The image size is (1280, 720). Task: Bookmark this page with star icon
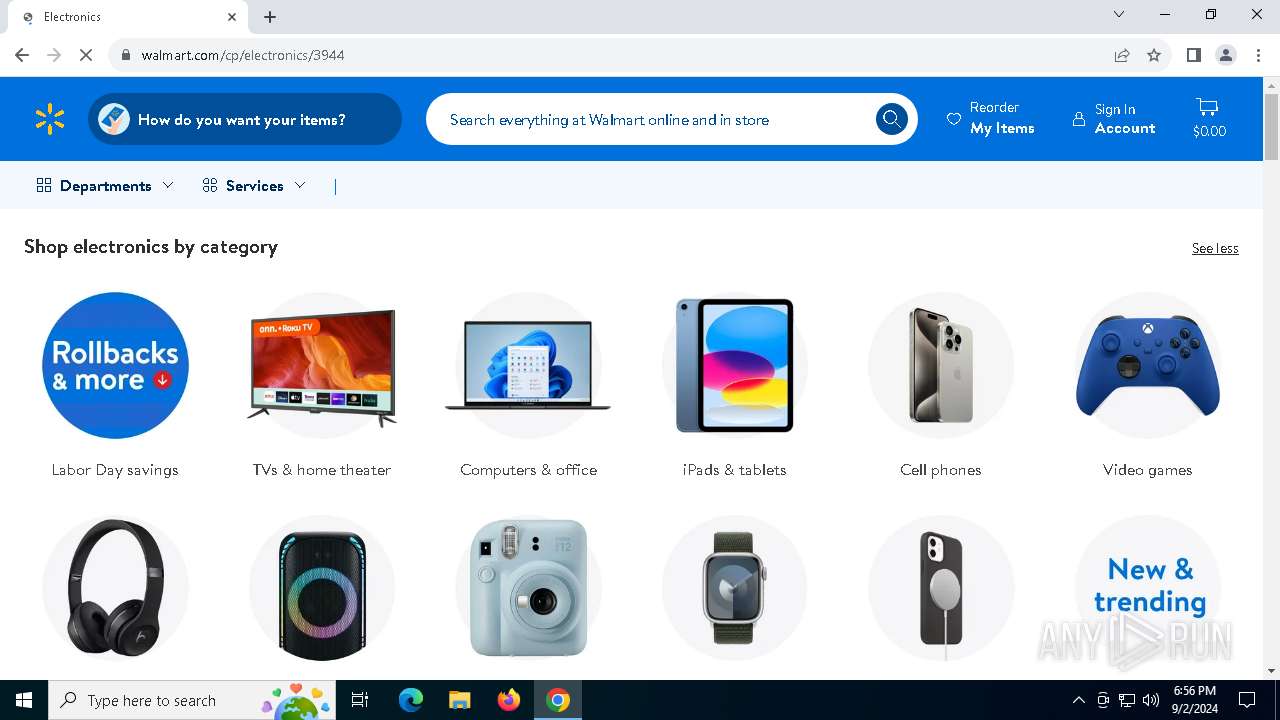(x=1154, y=55)
